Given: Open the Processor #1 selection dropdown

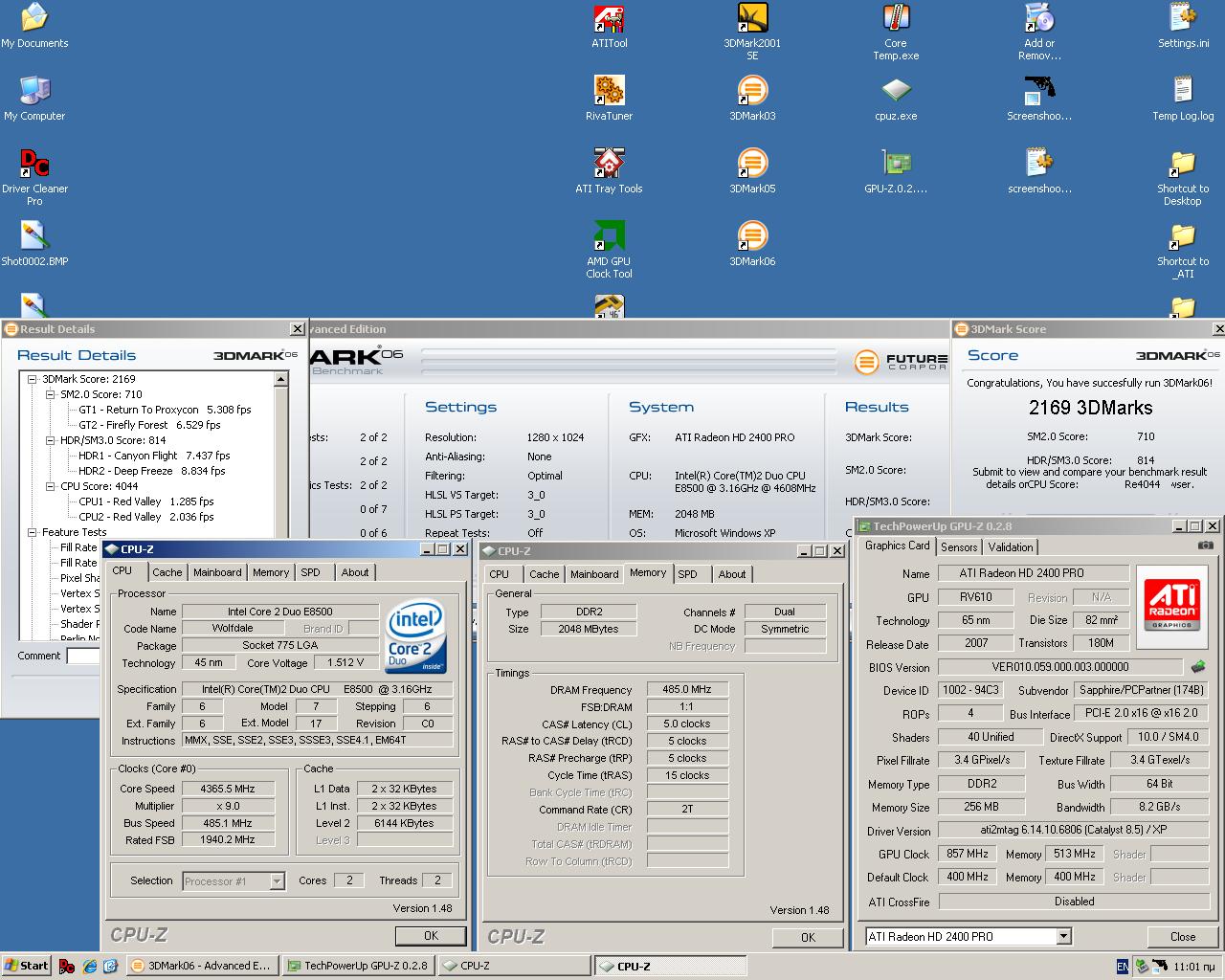Looking at the screenshot, I should pyautogui.click(x=277, y=880).
